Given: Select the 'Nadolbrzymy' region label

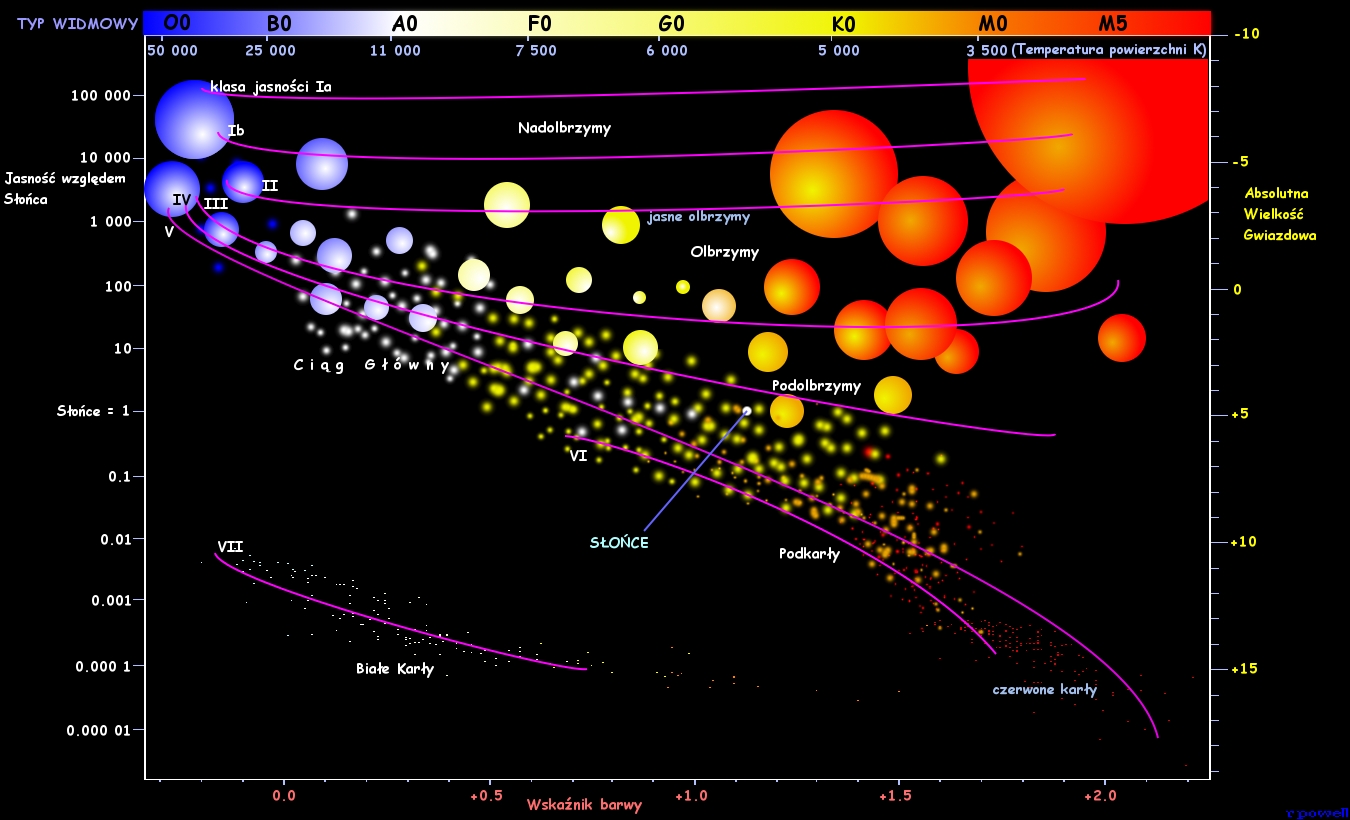Looking at the screenshot, I should pyautogui.click(x=564, y=128).
